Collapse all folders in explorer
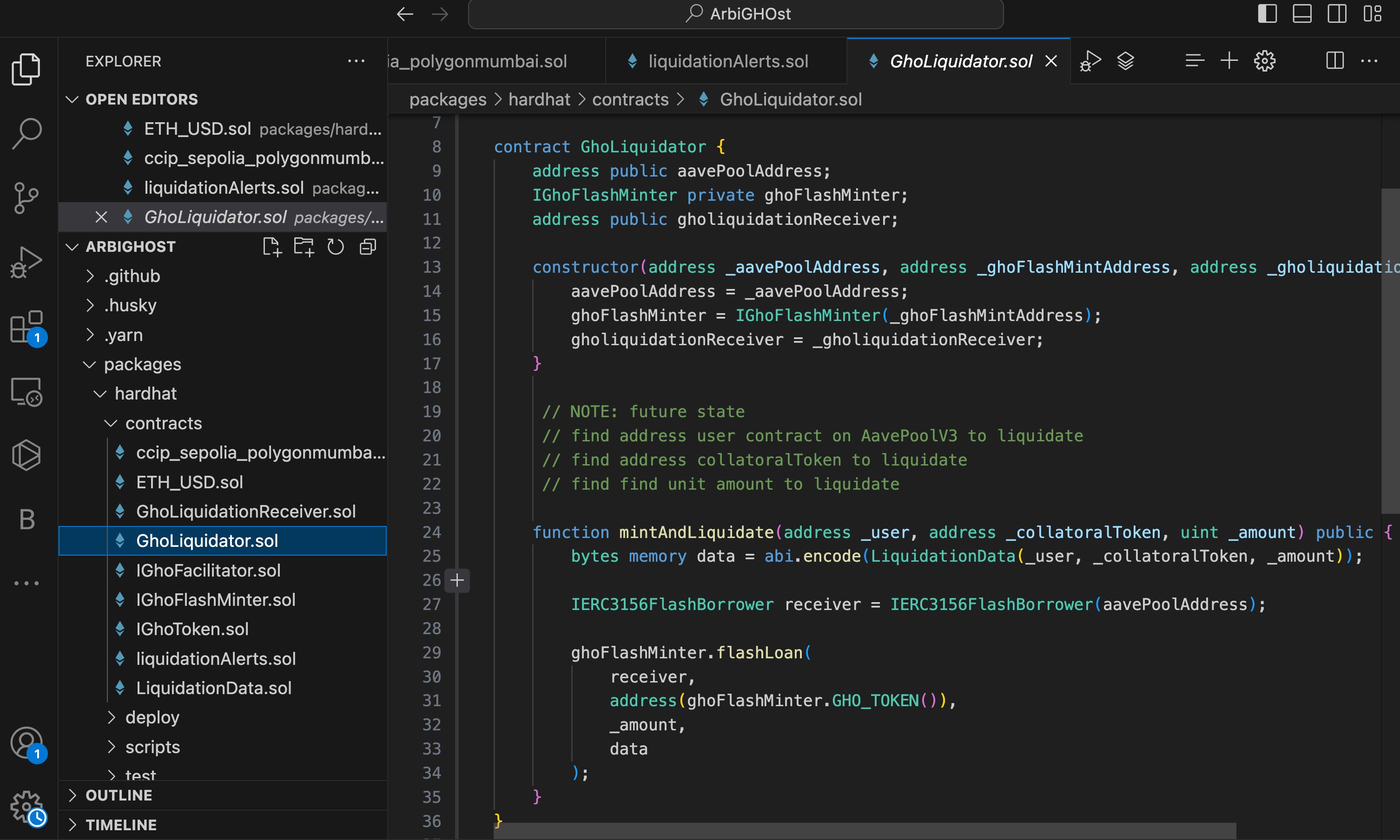Image resolution: width=1400 pixels, height=840 pixels. click(368, 247)
